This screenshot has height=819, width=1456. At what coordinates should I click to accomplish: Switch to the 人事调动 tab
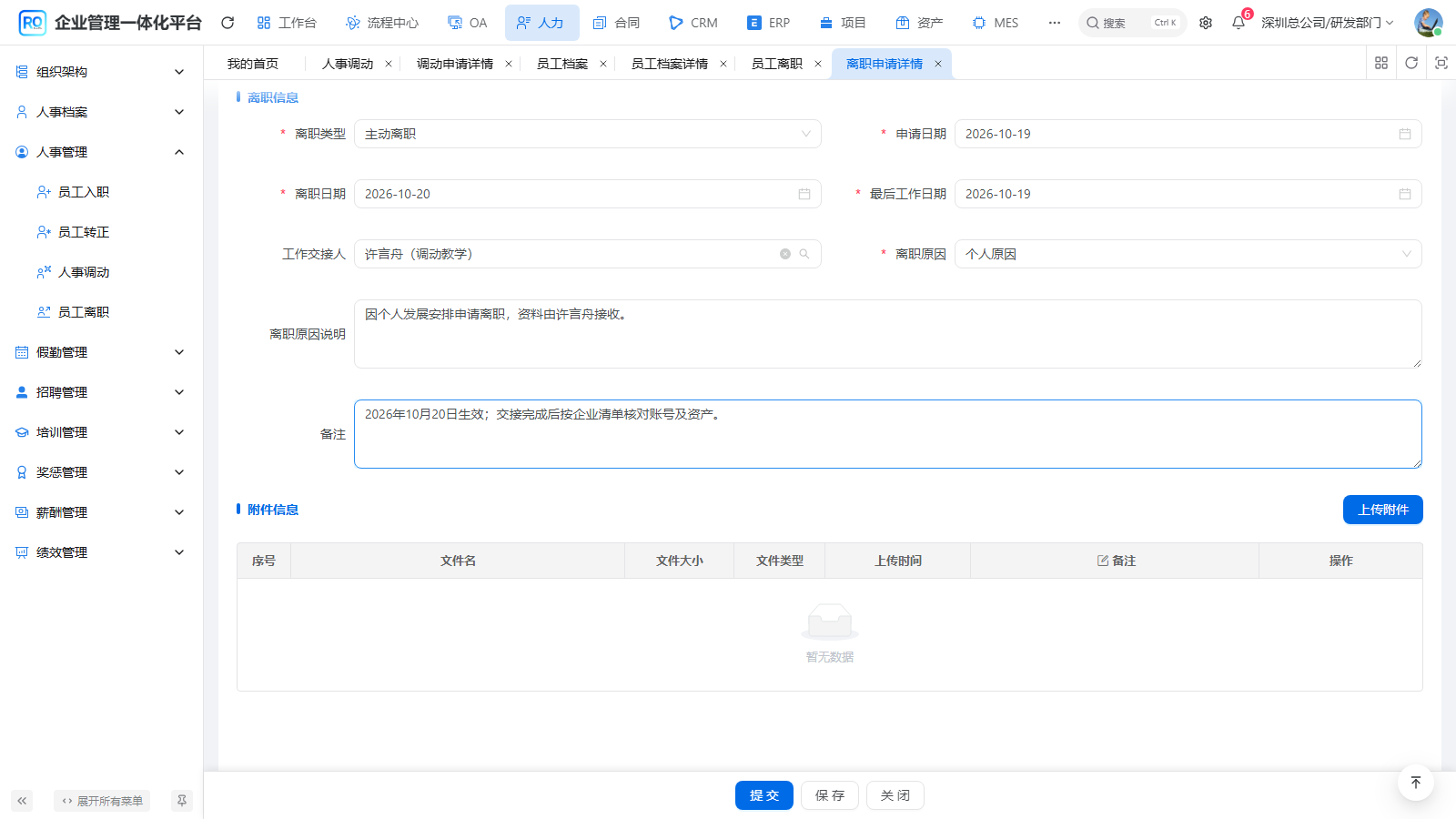[348, 64]
